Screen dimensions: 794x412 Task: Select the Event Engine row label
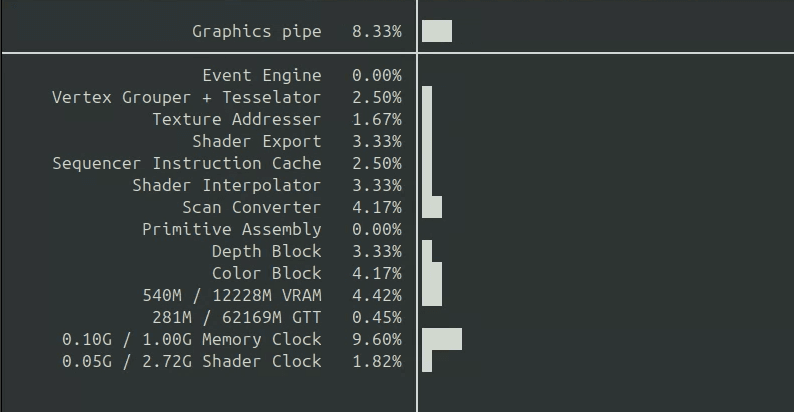coord(261,75)
